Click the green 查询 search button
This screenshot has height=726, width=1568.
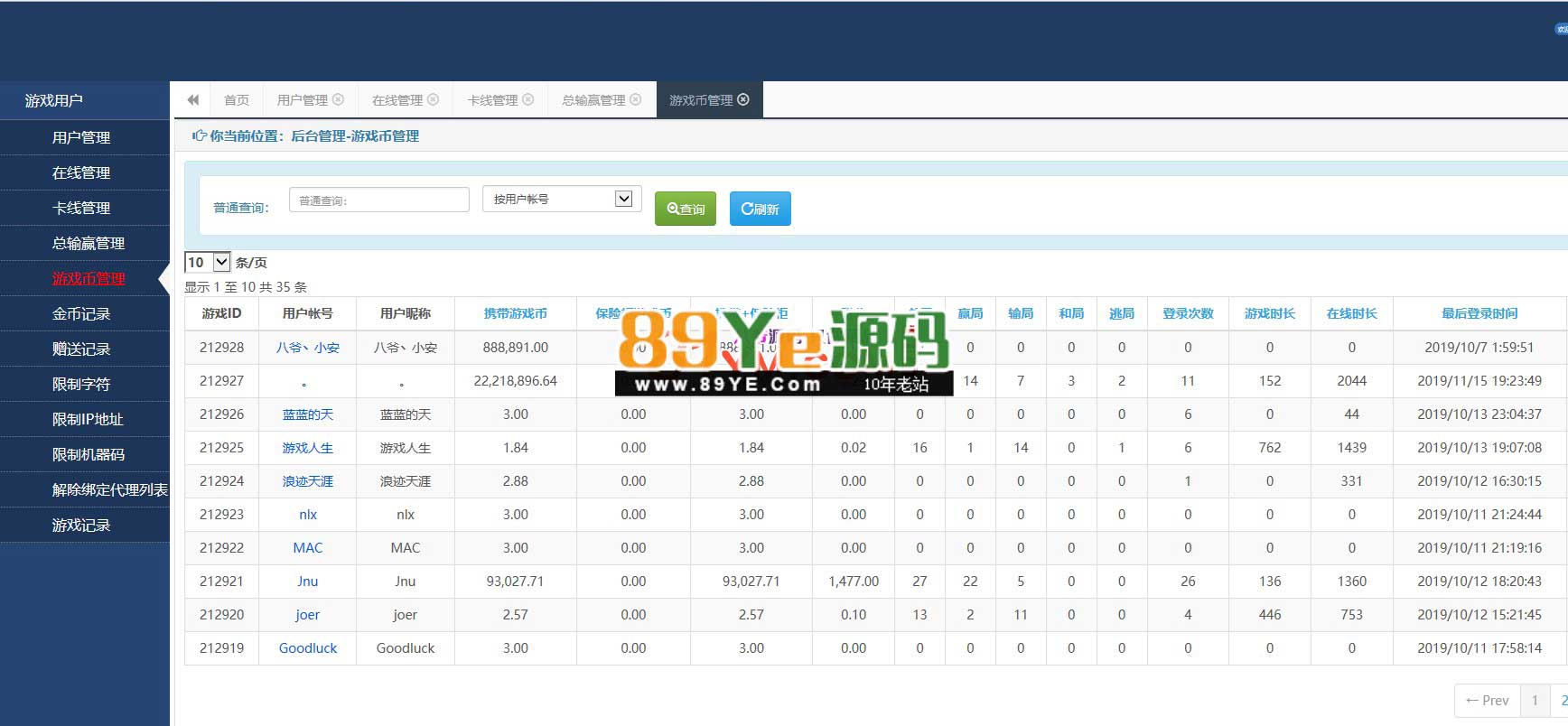[x=686, y=209]
